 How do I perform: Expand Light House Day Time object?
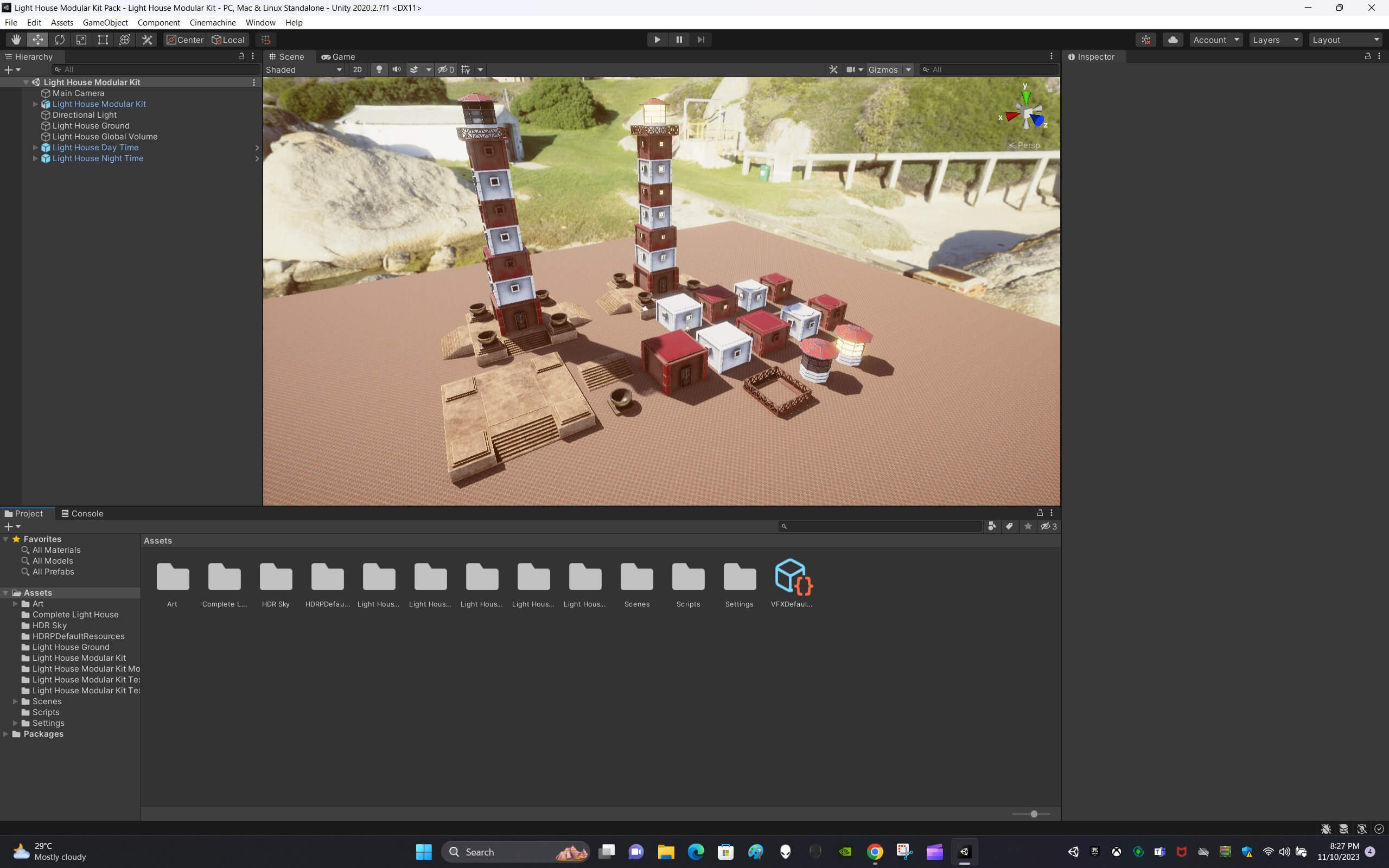pyautogui.click(x=35, y=148)
